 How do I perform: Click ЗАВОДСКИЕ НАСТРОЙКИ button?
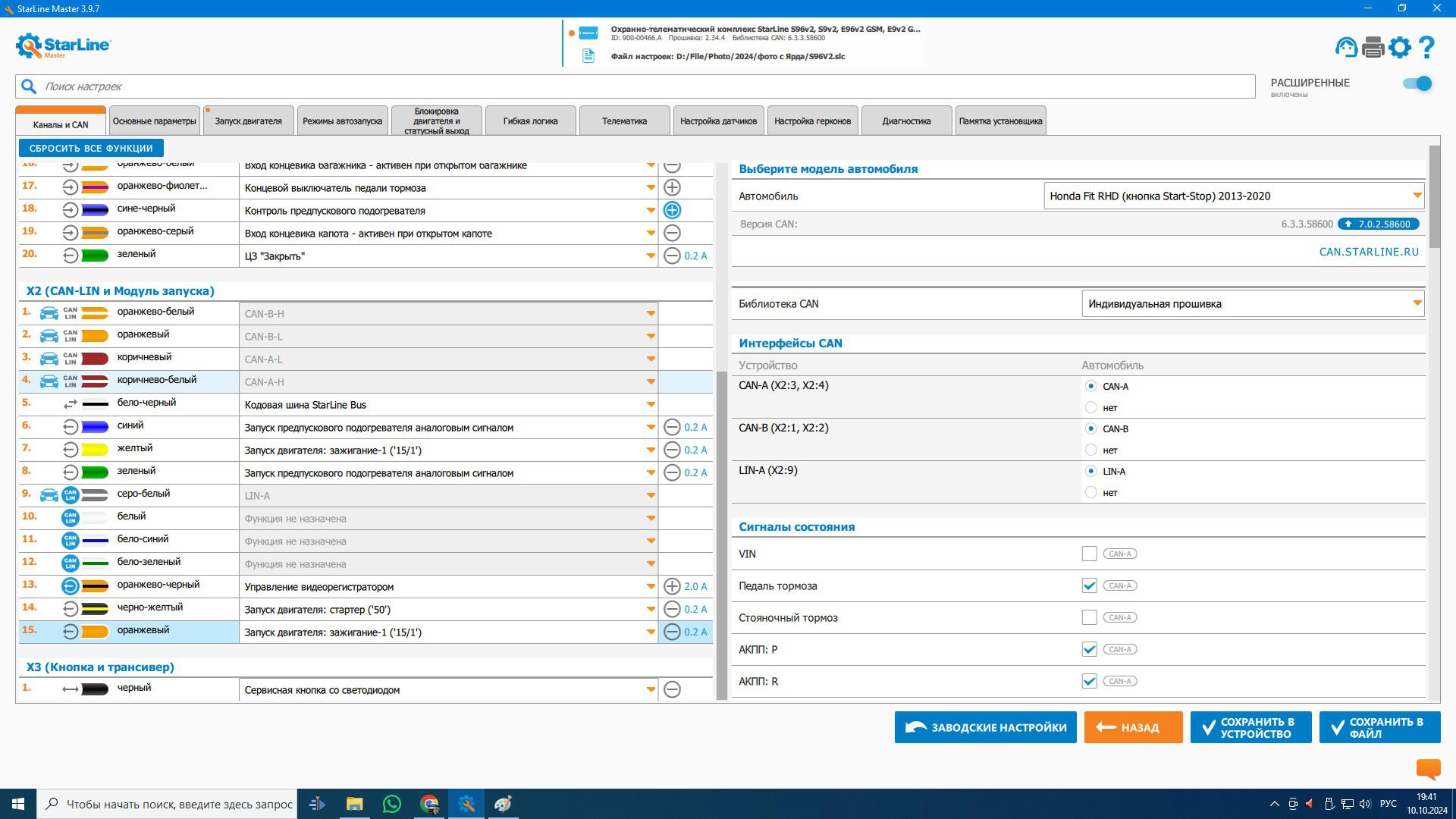coord(986,727)
